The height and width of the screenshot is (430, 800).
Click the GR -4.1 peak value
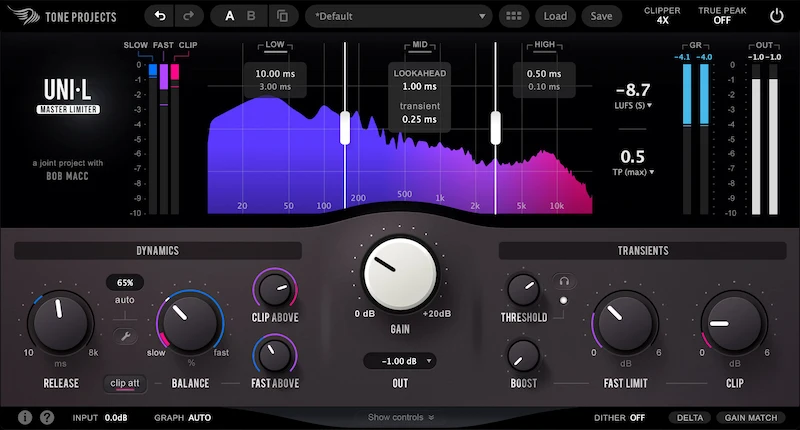tap(682, 57)
